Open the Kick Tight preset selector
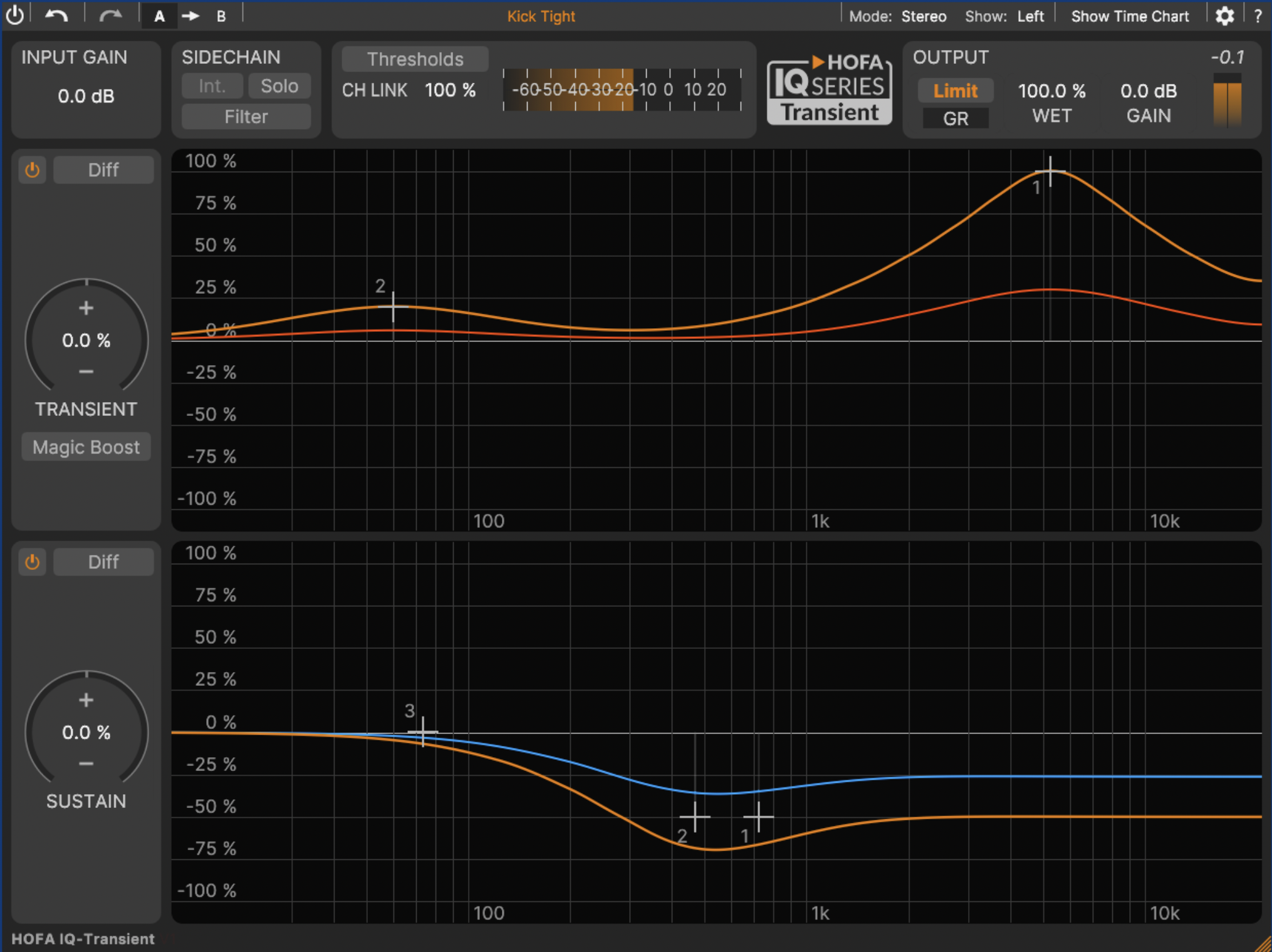 (x=541, y=16)
